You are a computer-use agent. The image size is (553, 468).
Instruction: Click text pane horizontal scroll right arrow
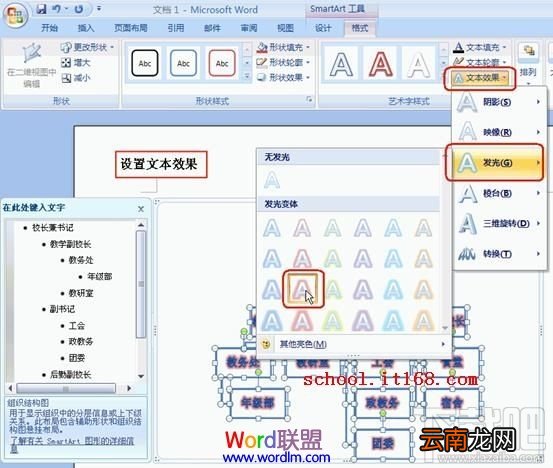point(129,388)
